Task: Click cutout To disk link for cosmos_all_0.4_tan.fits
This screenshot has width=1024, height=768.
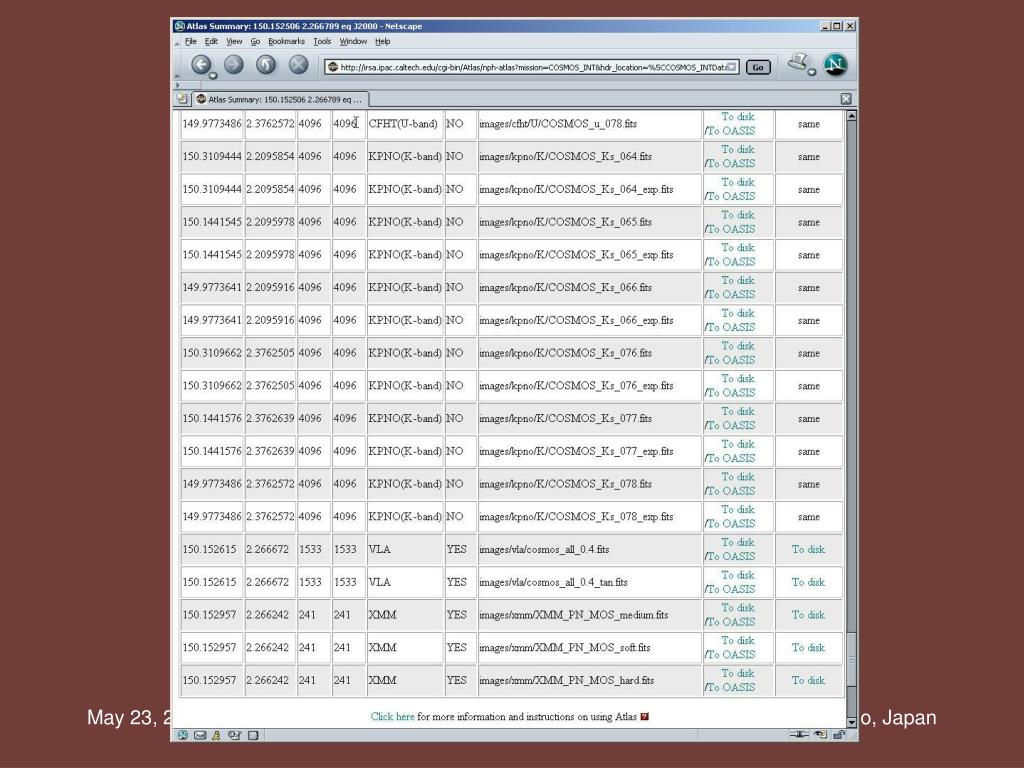Action: 808,582
